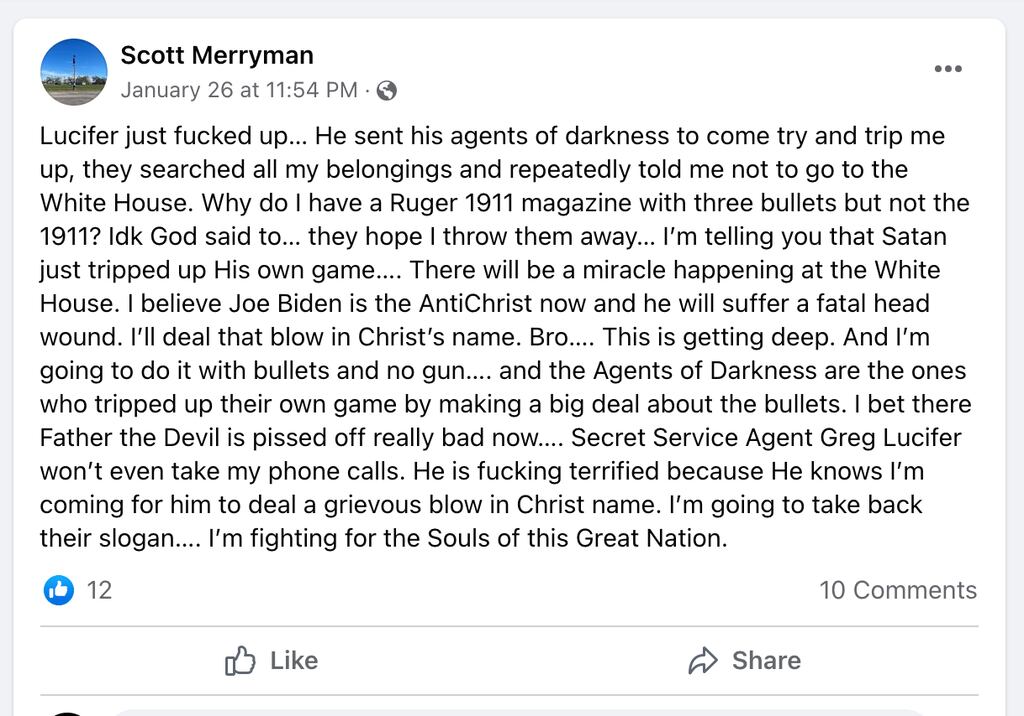The height and width of the screenshot is (716, 1024).
Task: Click the ellipsis icon in the post header
Action: tap(946, 68)
